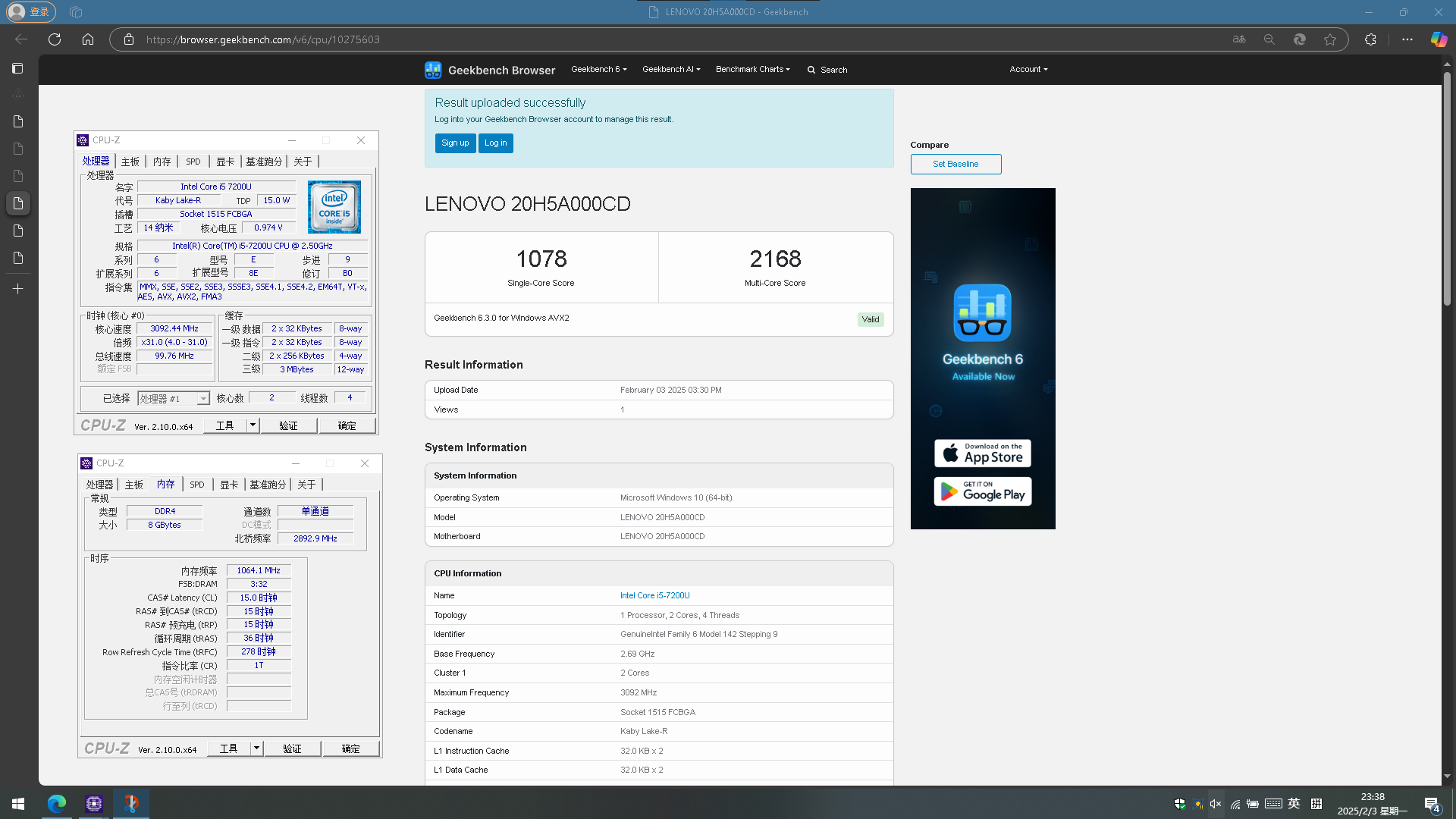Click the page vertical scrollbar thumb
Viewport: 1456px width, 819px height.
(1447, 190)
